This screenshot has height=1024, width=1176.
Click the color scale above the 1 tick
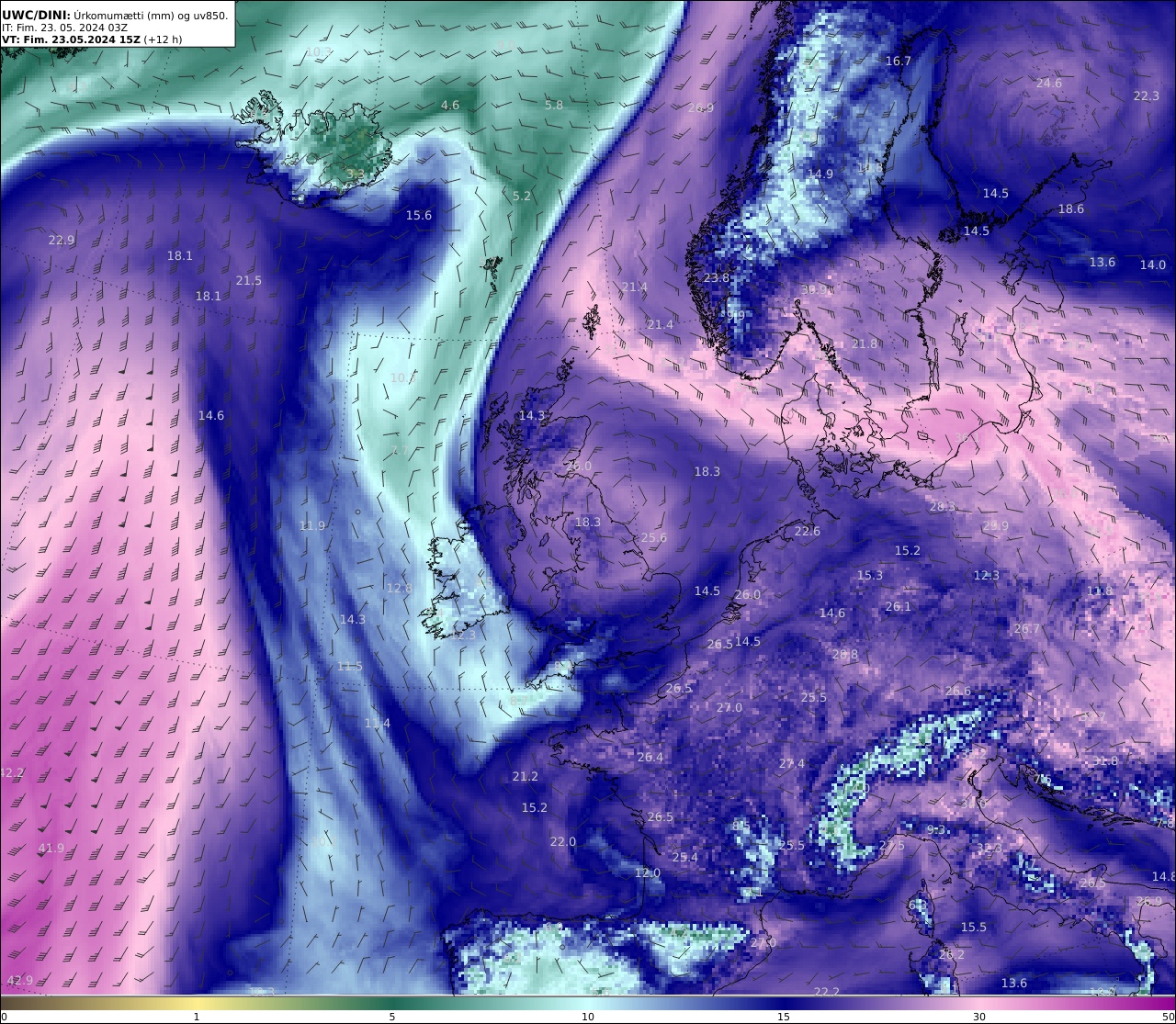click(x=197, y=1003)
